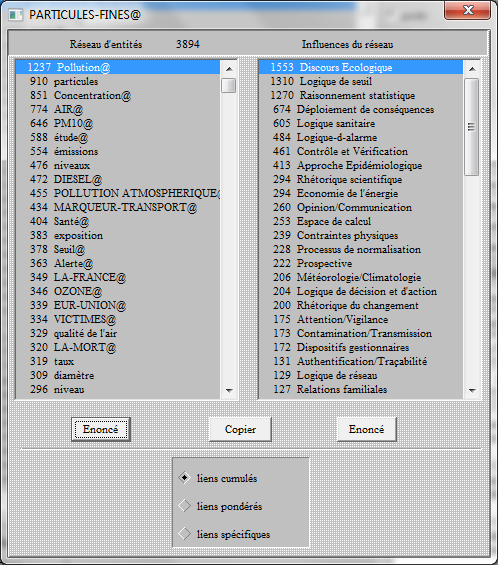498x565 pixels.
Task: Click the left Enoncé button under entities list
Action: click(101, 429)
